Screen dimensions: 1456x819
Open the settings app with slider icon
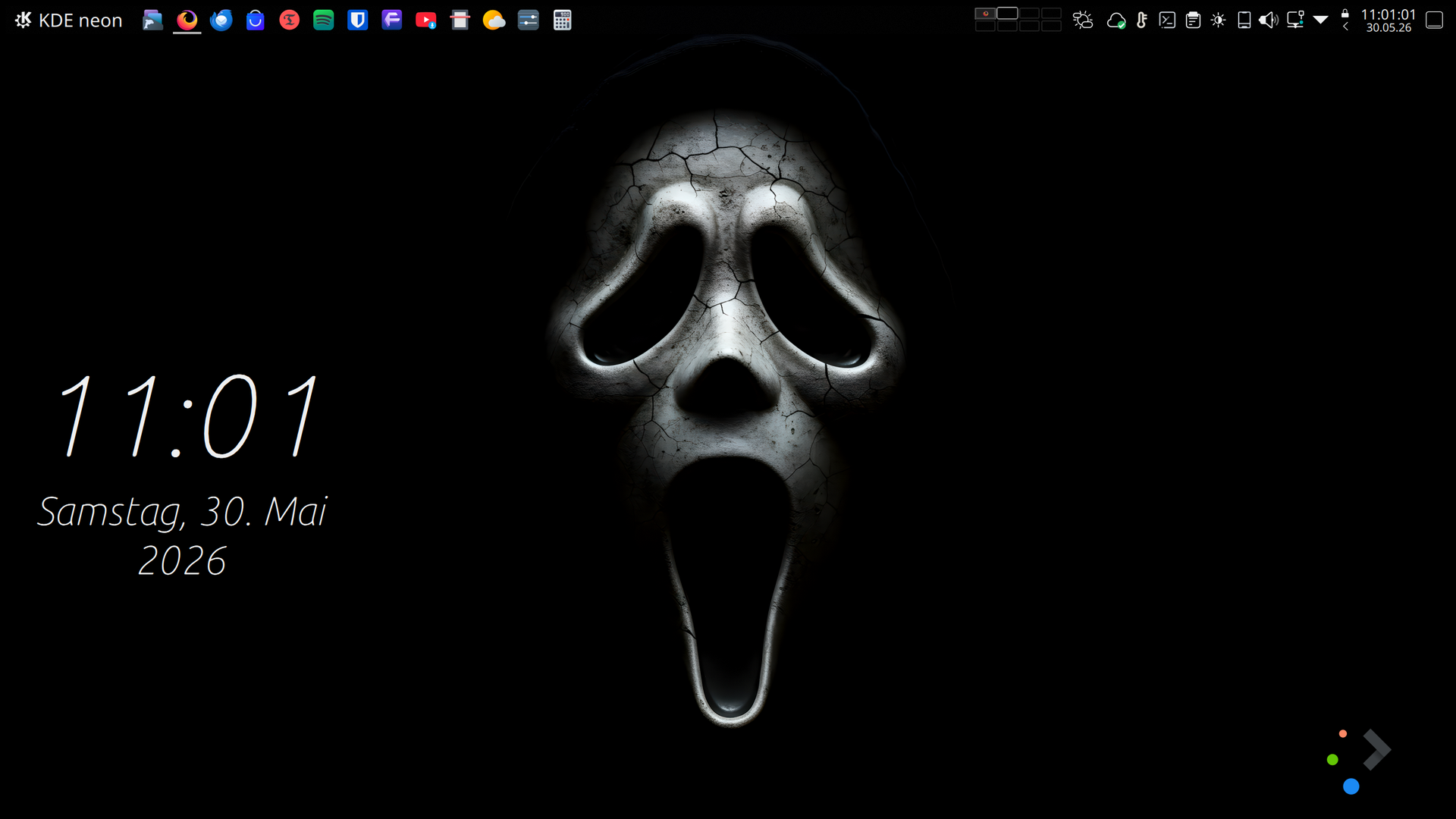529,20
